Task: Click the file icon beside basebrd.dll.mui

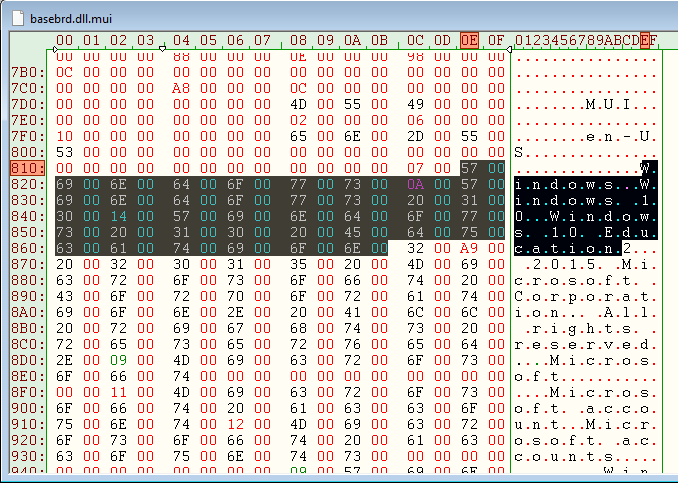Action: [18, 19]
